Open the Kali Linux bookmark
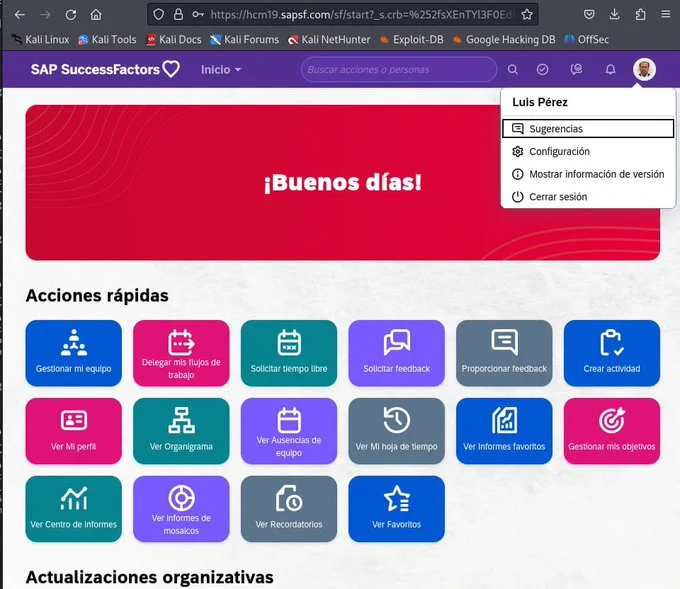The width and height of the screenshot is (680, 589). [40, 39]
